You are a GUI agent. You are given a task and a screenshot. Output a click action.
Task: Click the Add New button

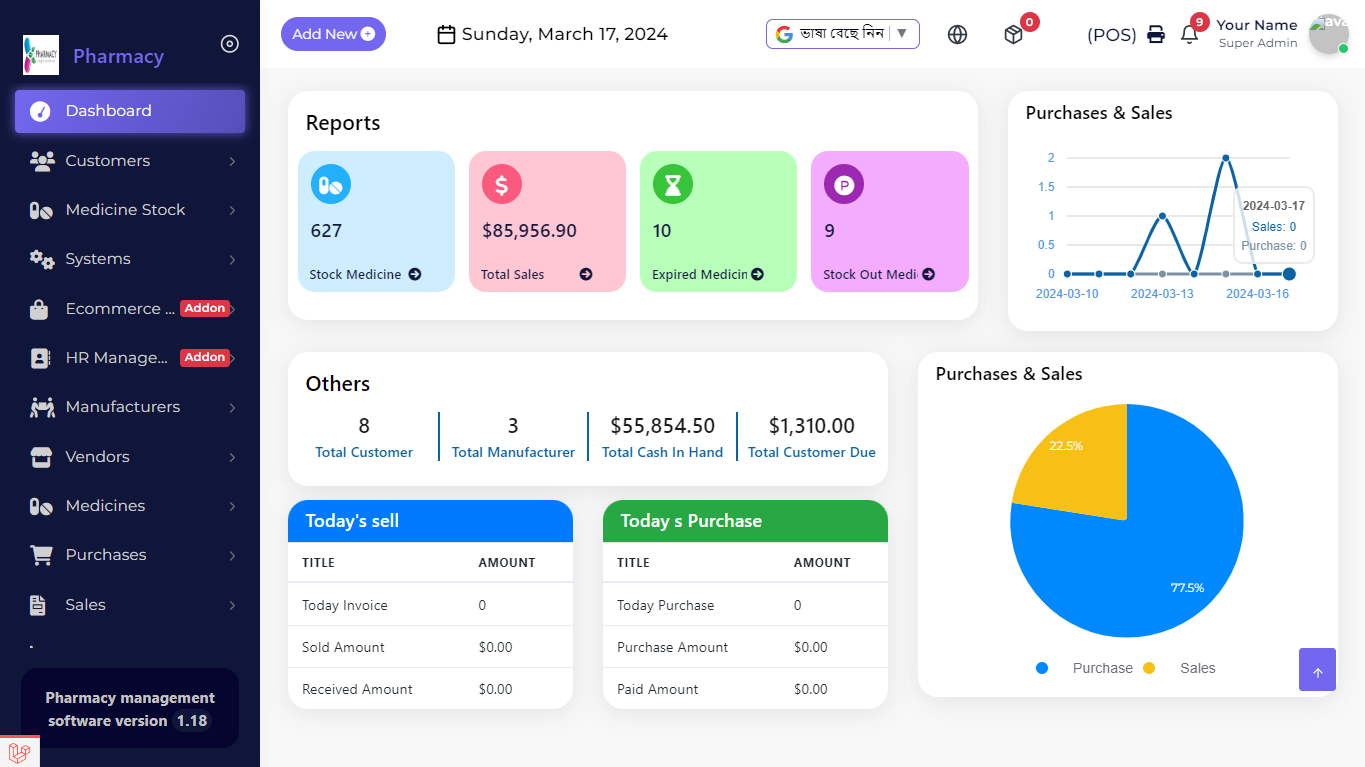(x=333, y=34)
